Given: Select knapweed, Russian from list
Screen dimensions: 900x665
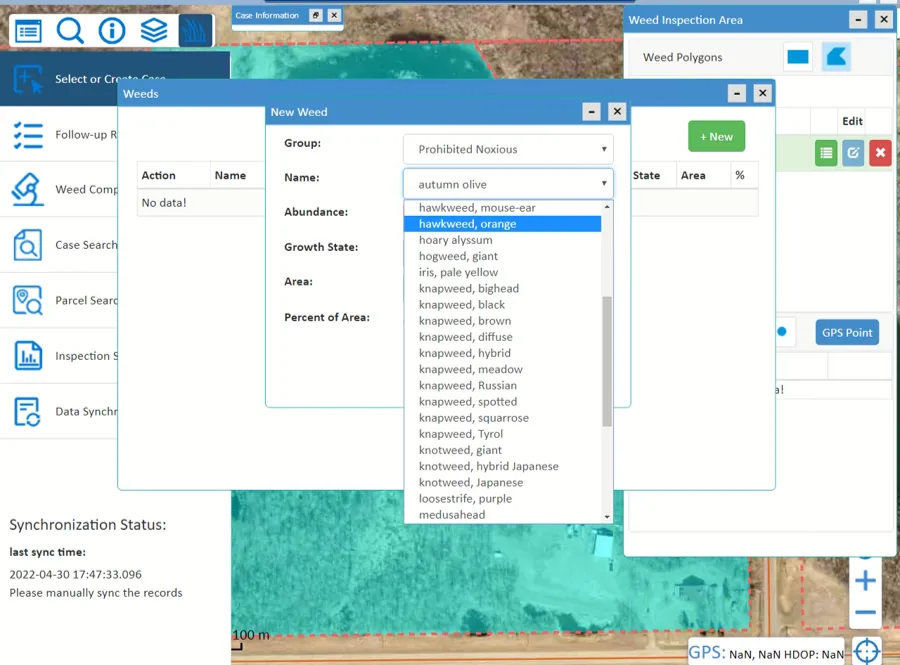Looking at the screenshot, I should pos(502,386).
